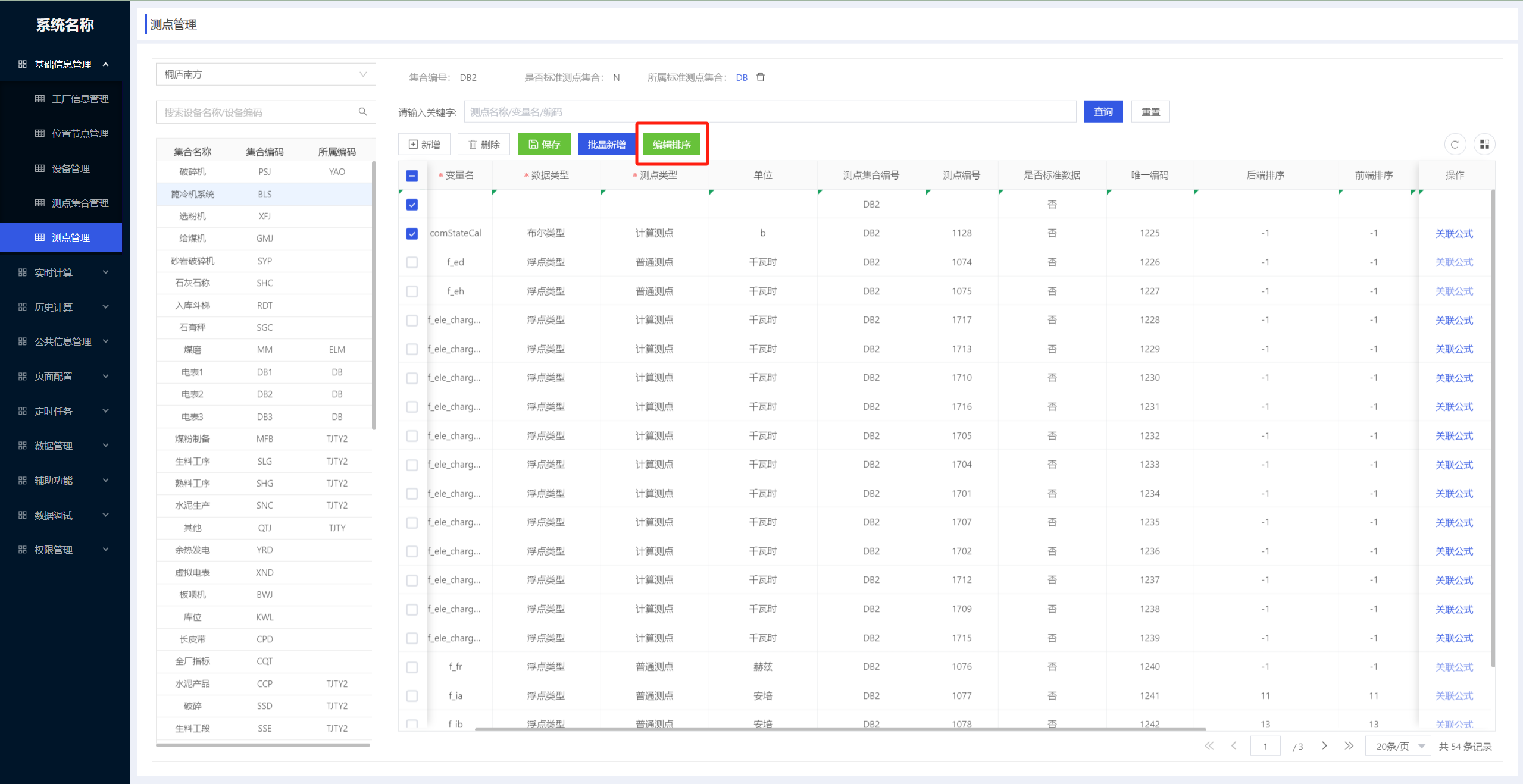Select the checkbox for unique code 1233

point(412,465)
